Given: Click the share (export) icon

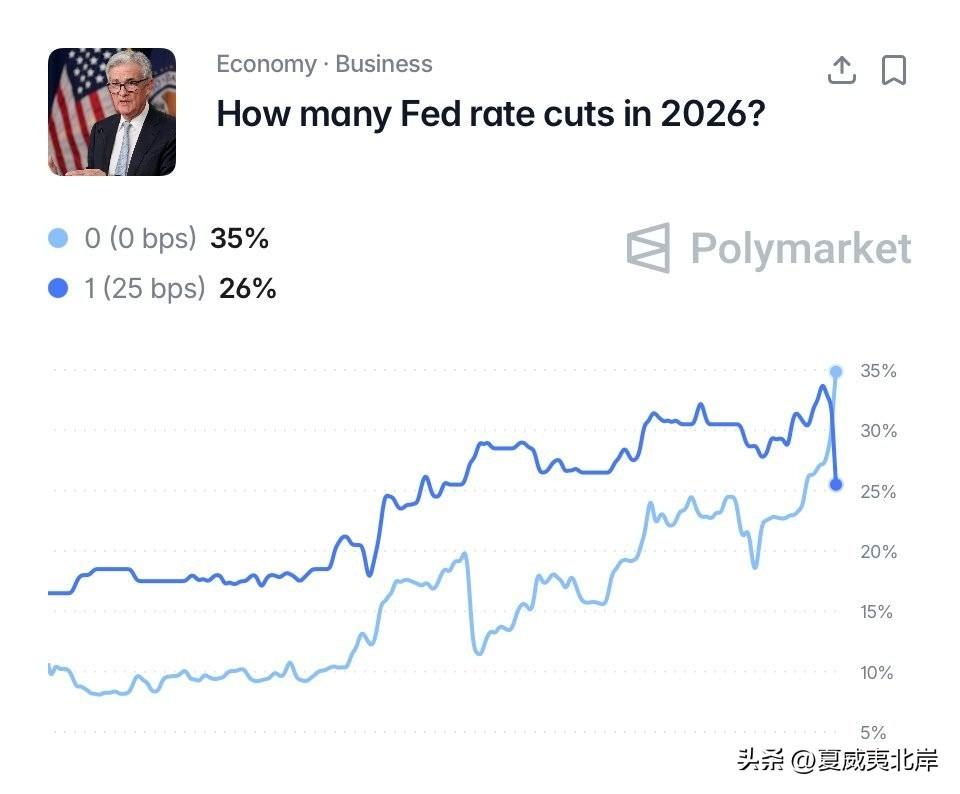Looking at the screenshot, I should pyautogui.click(x=841, y=70).
